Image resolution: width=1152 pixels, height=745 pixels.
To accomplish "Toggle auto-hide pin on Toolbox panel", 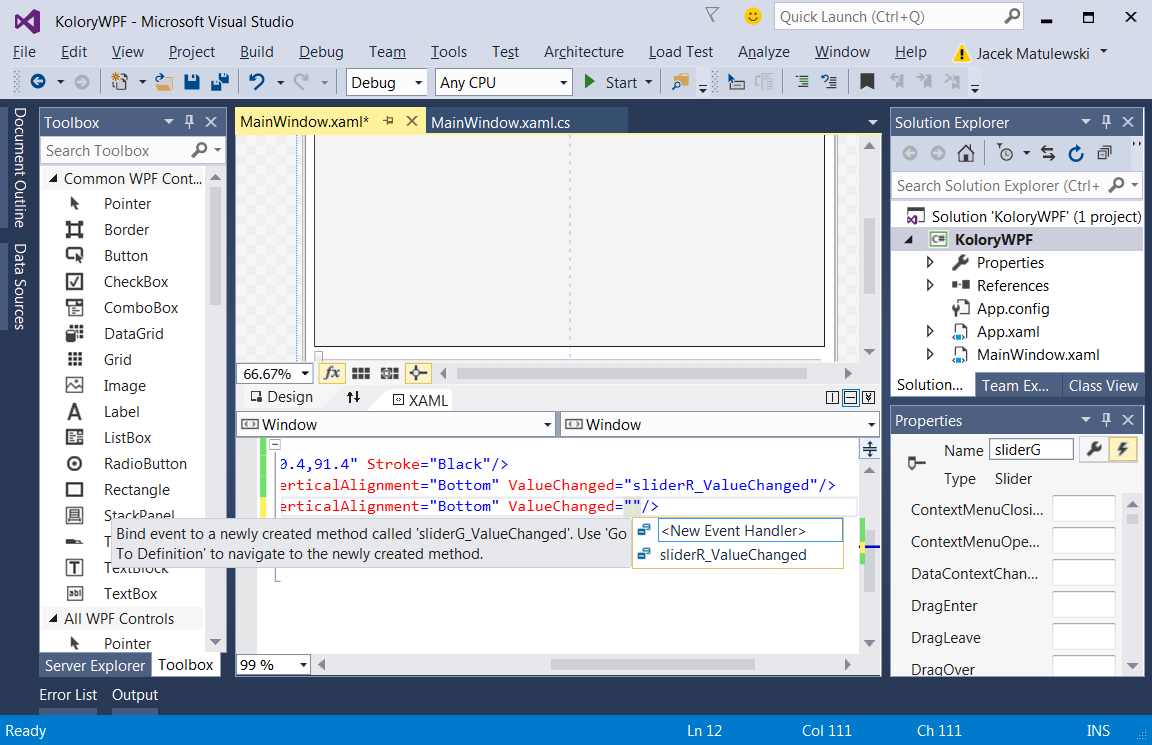I will click(x=190, y=122).
